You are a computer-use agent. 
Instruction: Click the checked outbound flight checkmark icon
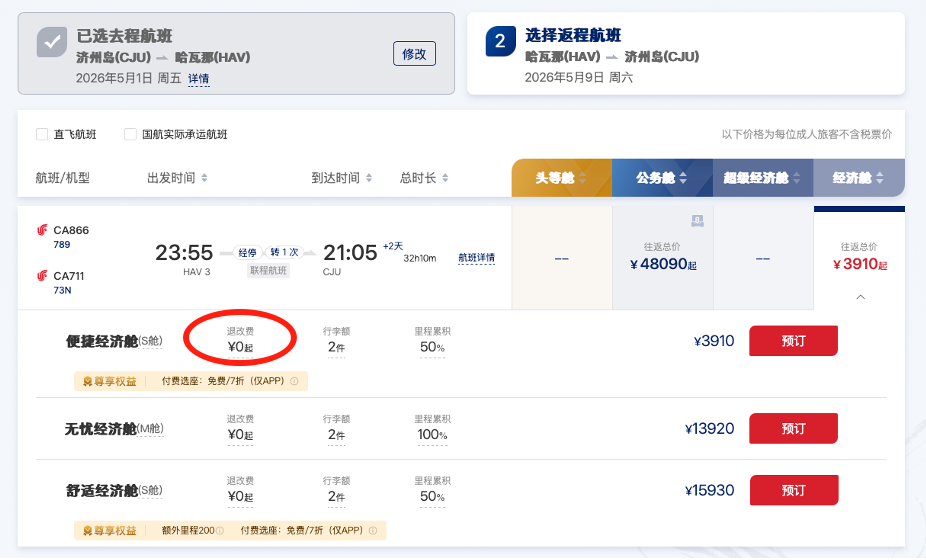52,43
